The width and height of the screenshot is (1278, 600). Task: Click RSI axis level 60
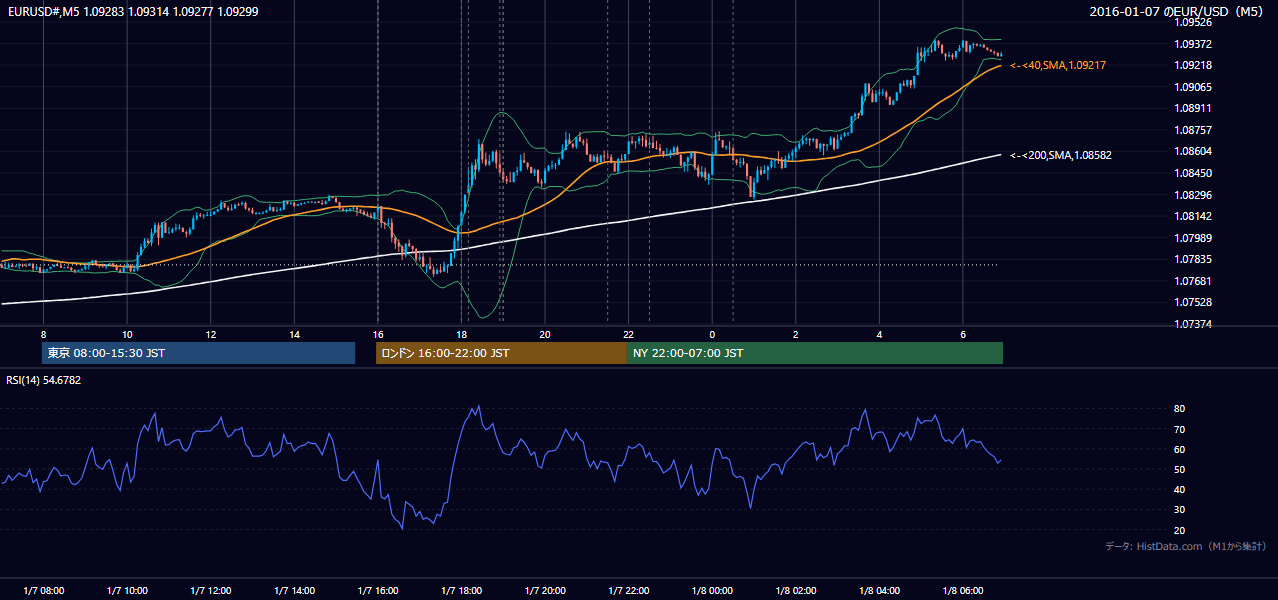(x=1180, y=449)
